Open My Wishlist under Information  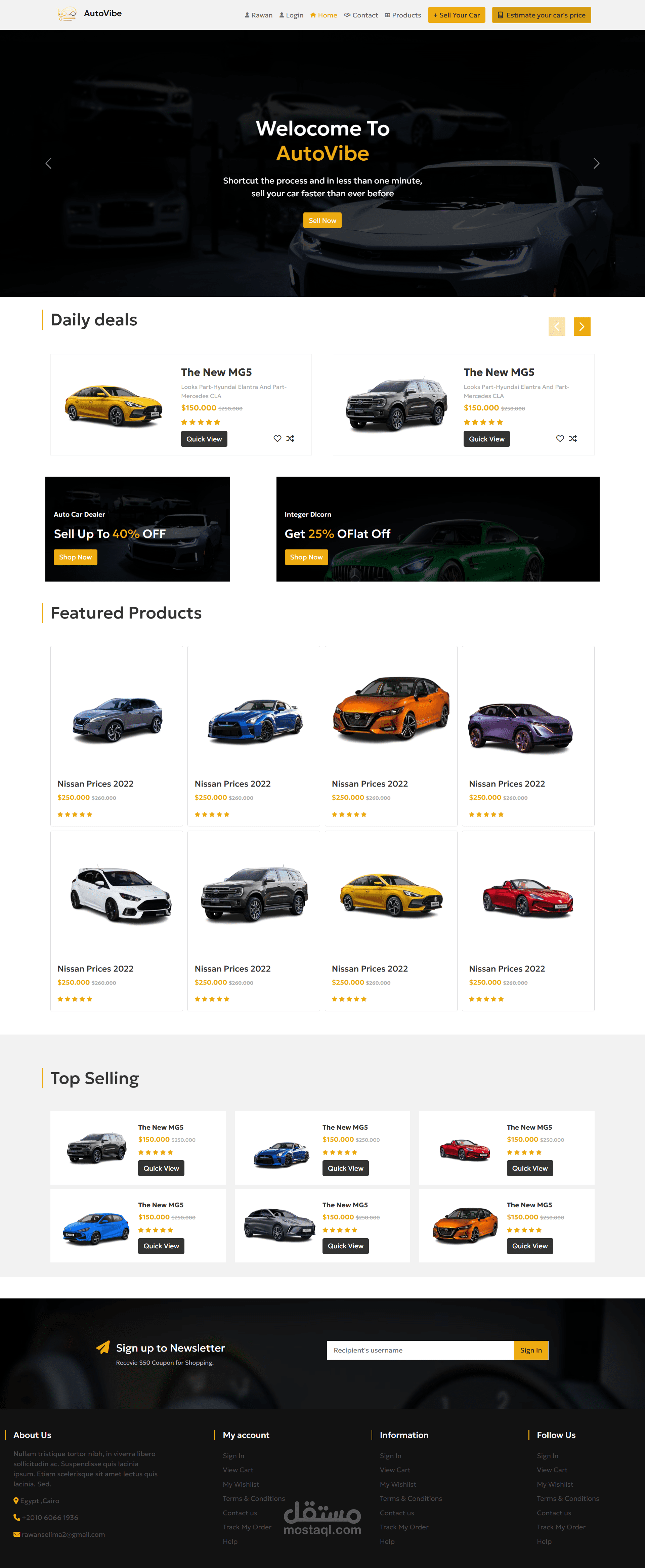(x=398, y=1485)
